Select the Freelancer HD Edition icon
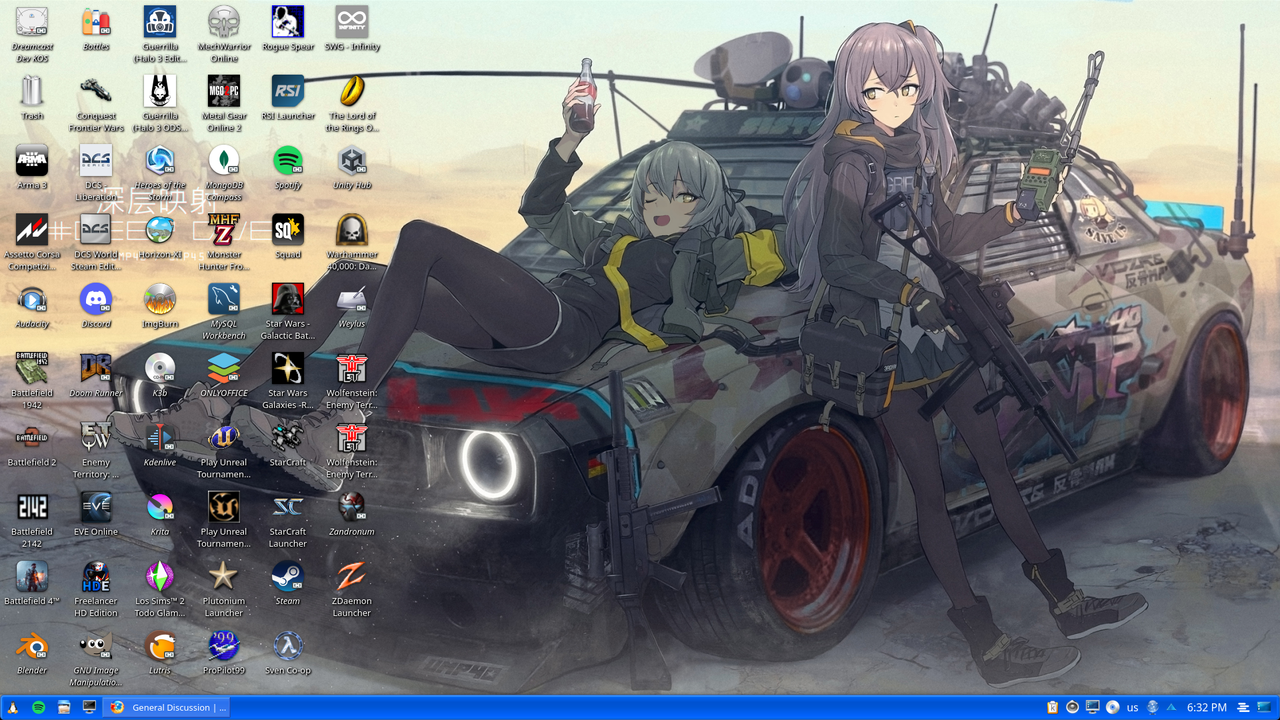The height and width of the screenshot is (720, 1280). [96, 574]
